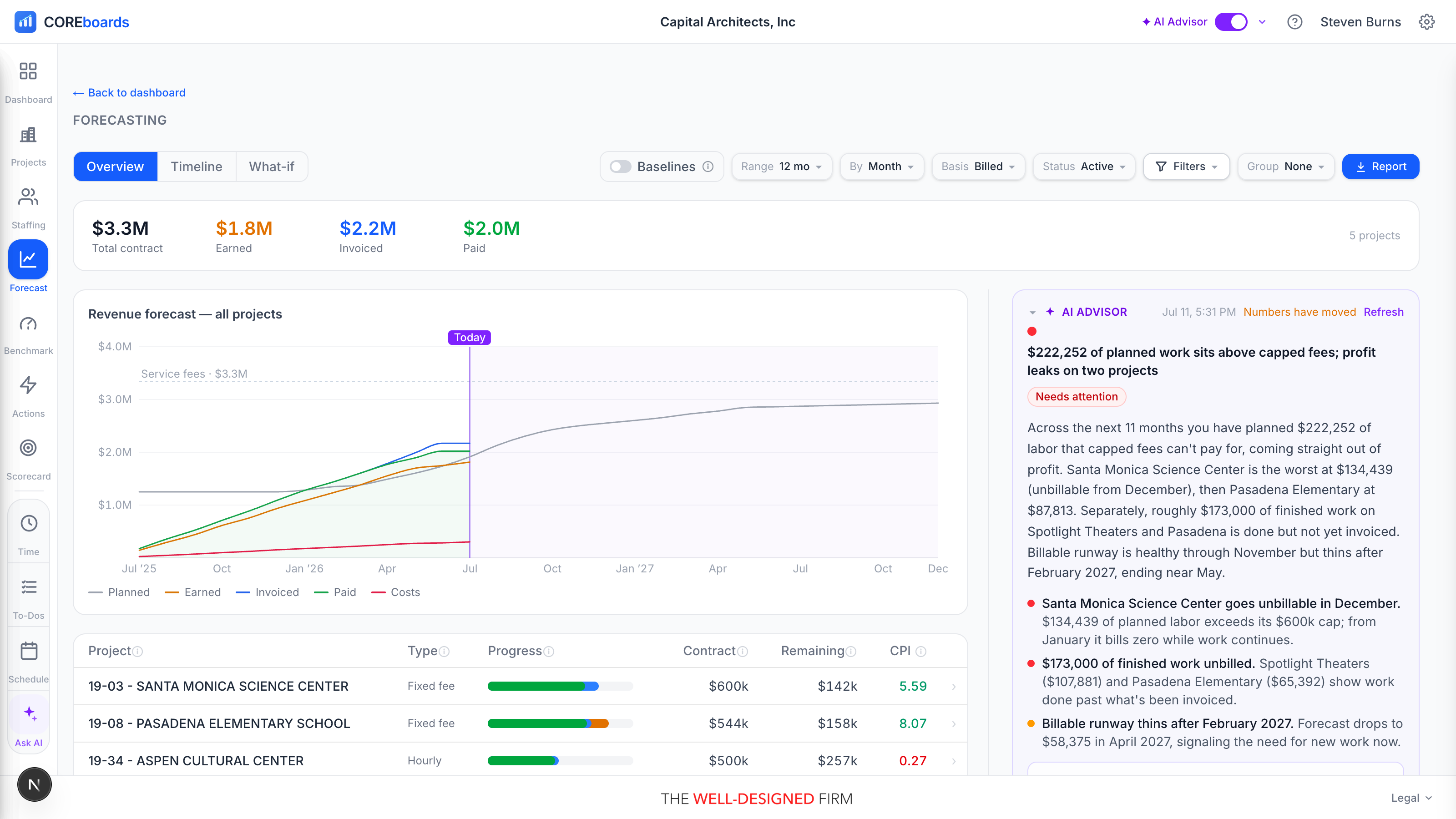Download the Report
Viewport: 1456px width, 819px height.
click(1380, 167)
